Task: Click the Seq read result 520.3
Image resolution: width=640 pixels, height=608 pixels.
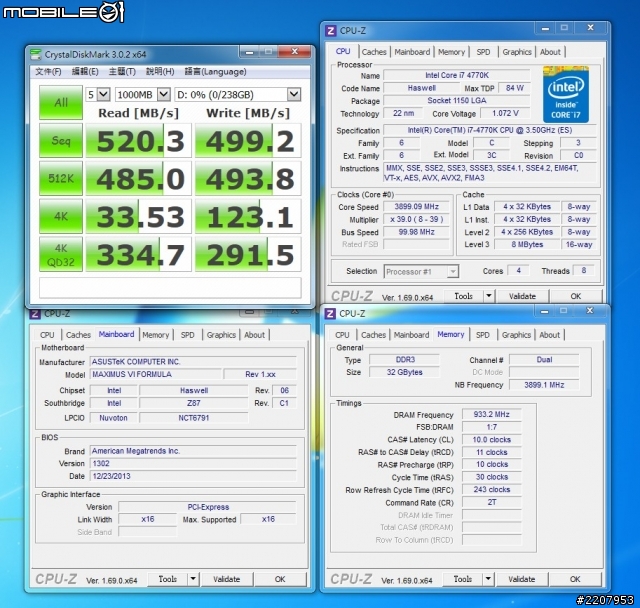Action: click(x=138, y=141)
